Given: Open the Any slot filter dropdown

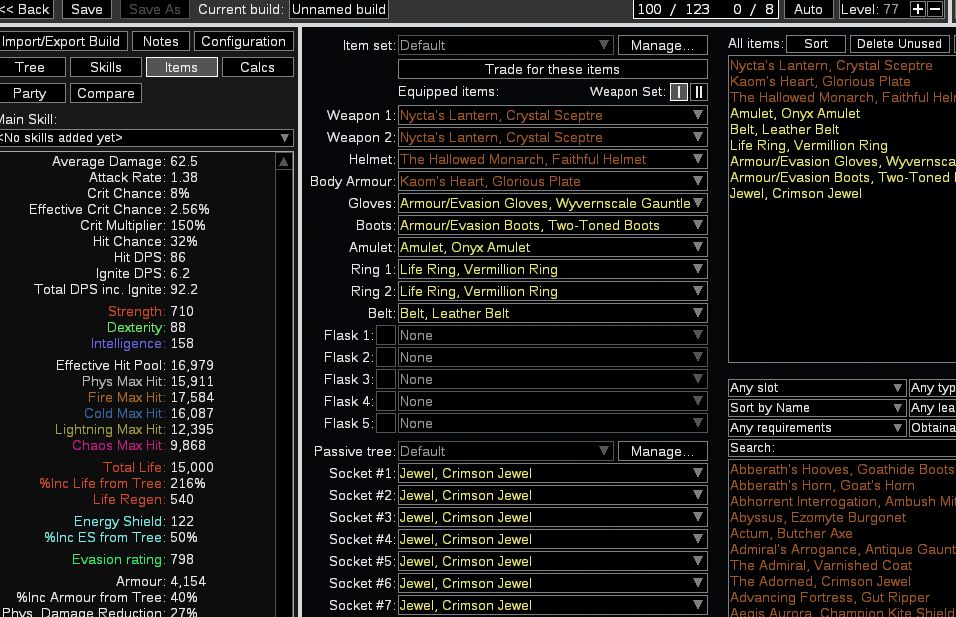Looking at the screenshot, I should [x=816, y=388].
